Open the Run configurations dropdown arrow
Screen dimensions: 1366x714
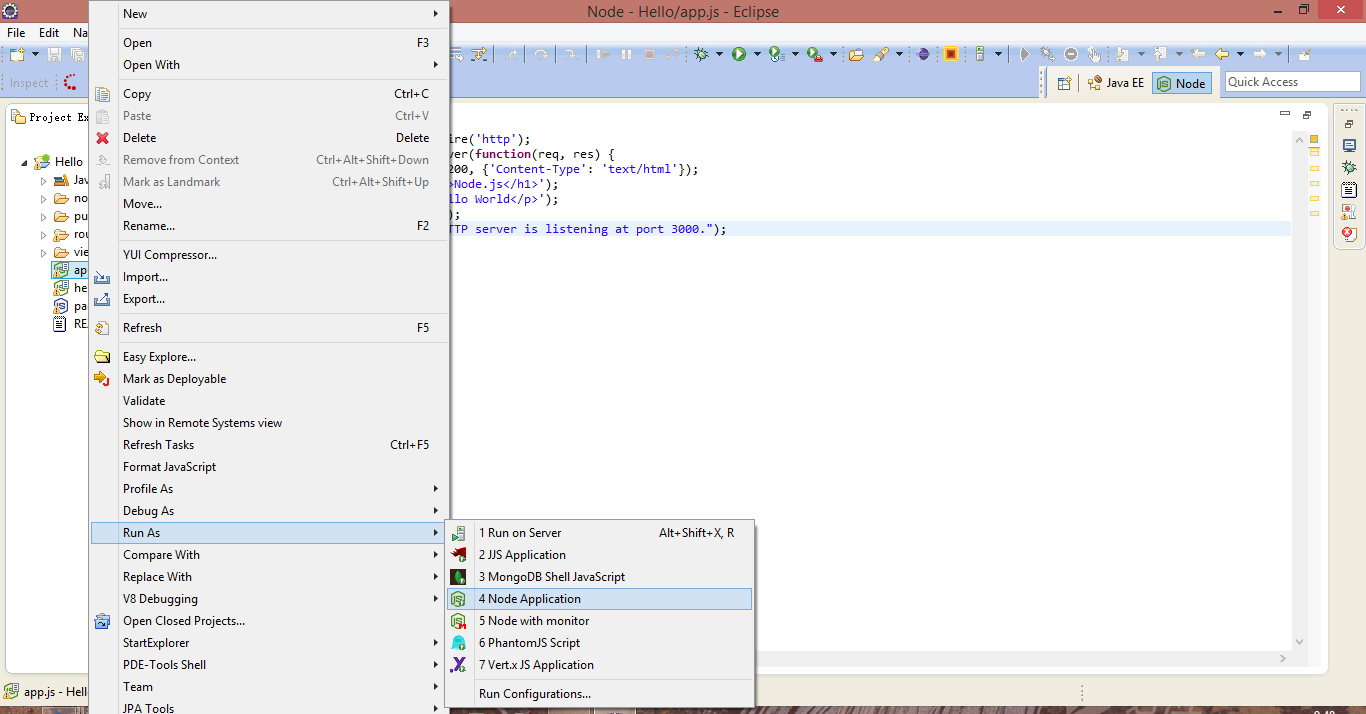pyautogui.click(x=757, y=54)
